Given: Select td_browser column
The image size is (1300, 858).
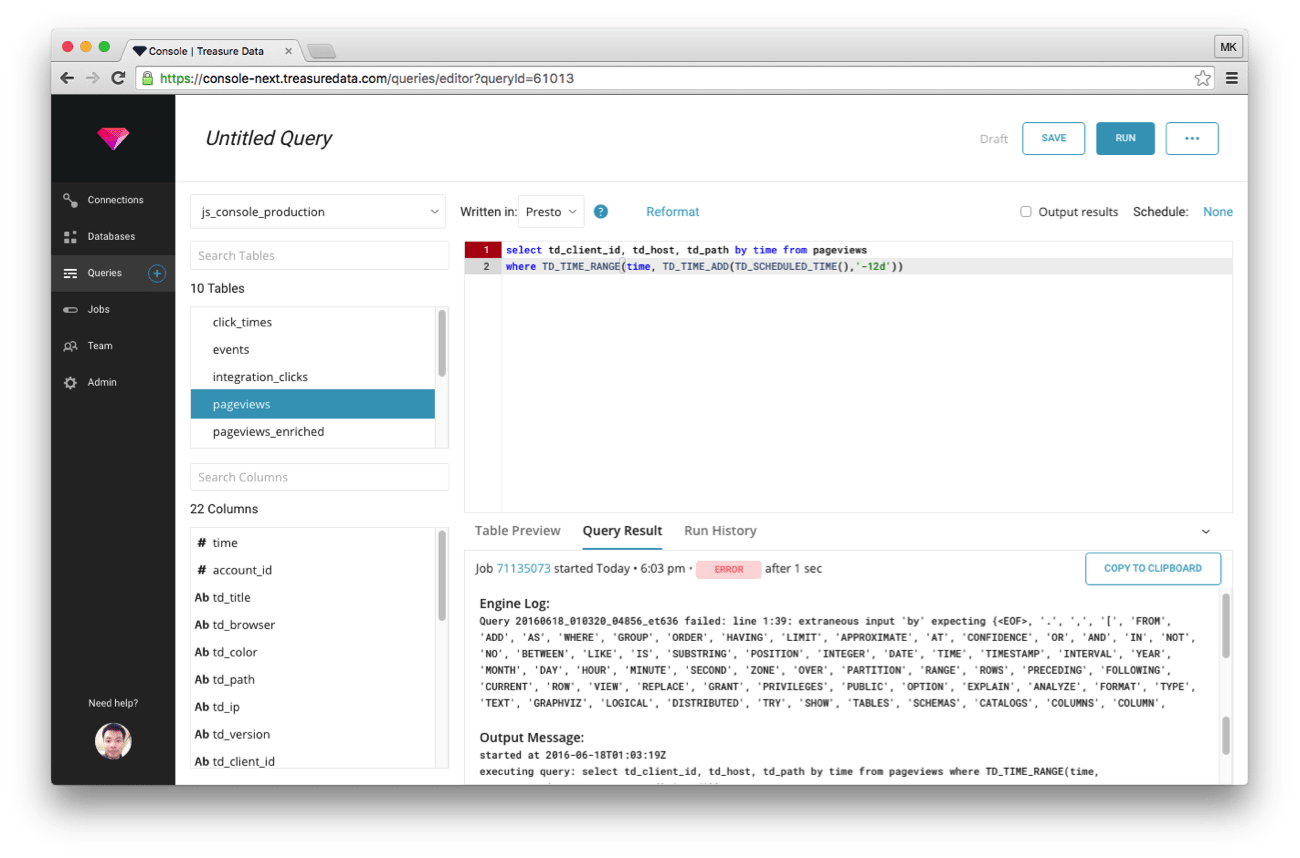Looking at the screenshot, I should (x=312, y=625).
